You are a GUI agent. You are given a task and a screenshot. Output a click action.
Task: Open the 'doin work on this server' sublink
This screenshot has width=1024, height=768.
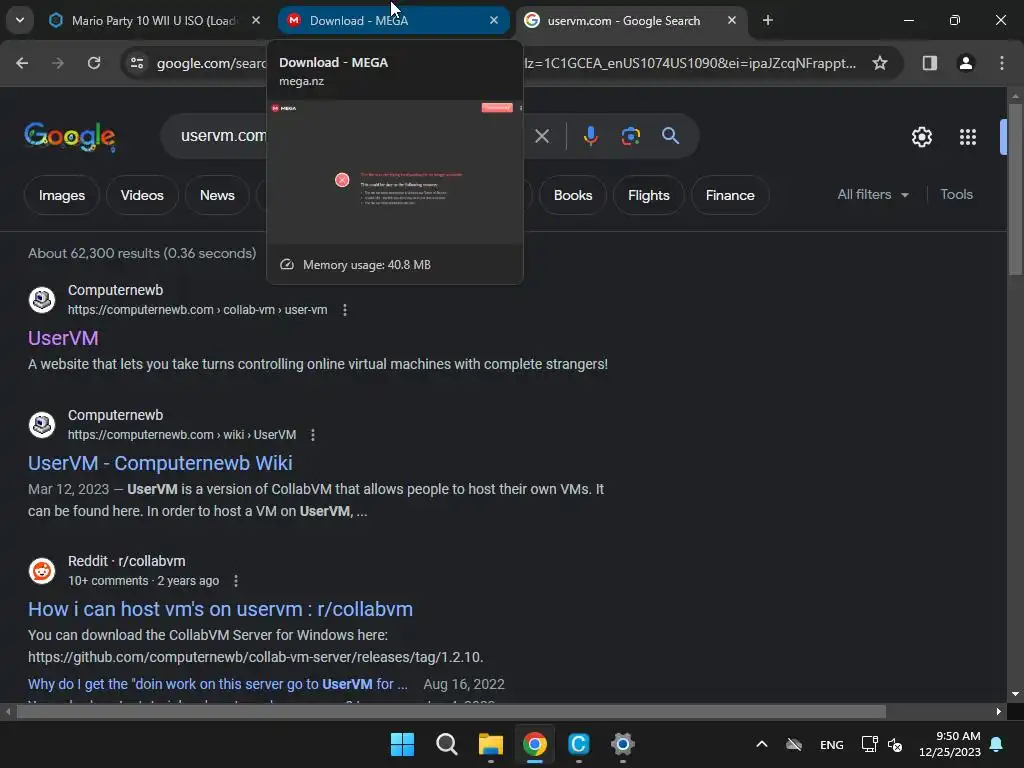[x=217, y=684]
